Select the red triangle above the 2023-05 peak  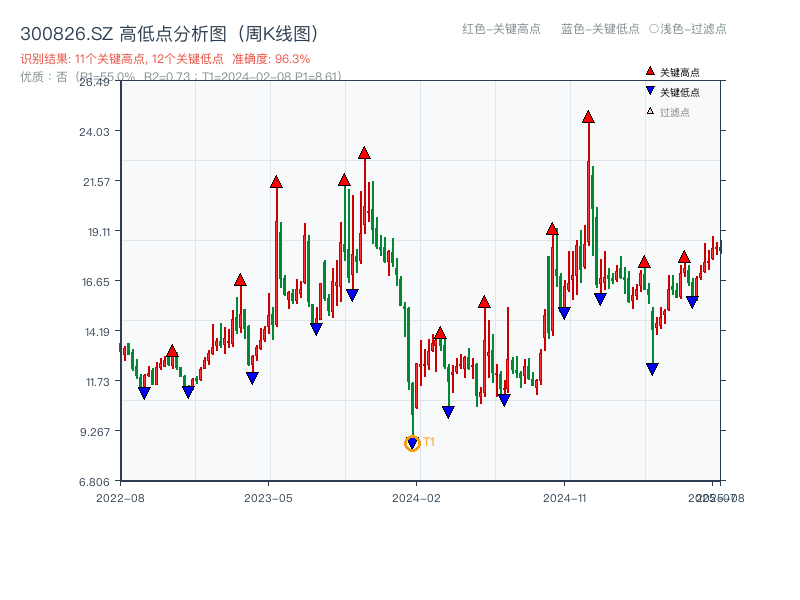[275, 182]
